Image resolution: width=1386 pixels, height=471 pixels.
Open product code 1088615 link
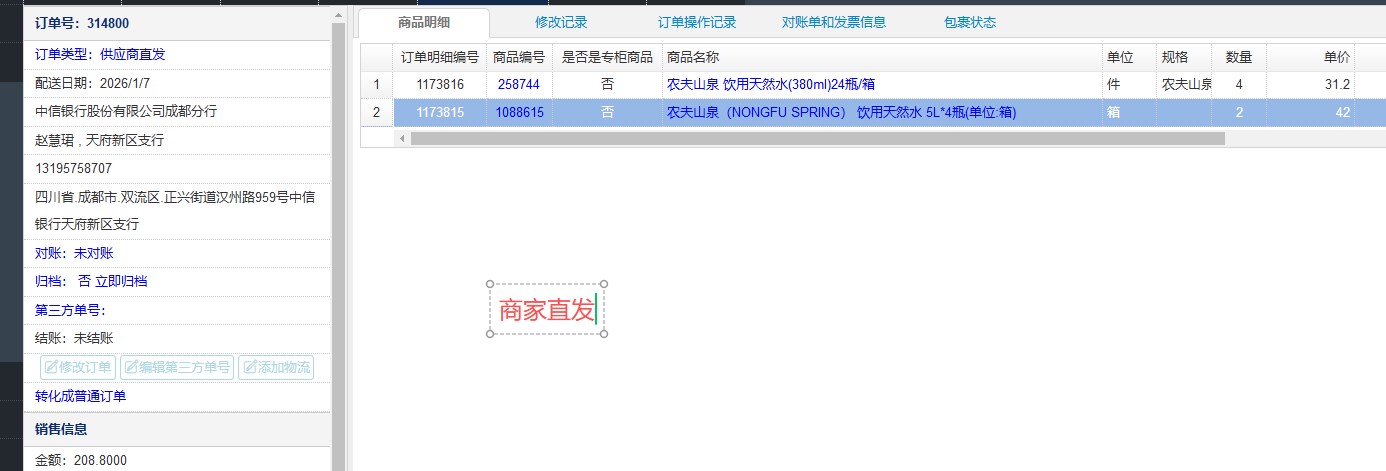click(x=519, y=113)
